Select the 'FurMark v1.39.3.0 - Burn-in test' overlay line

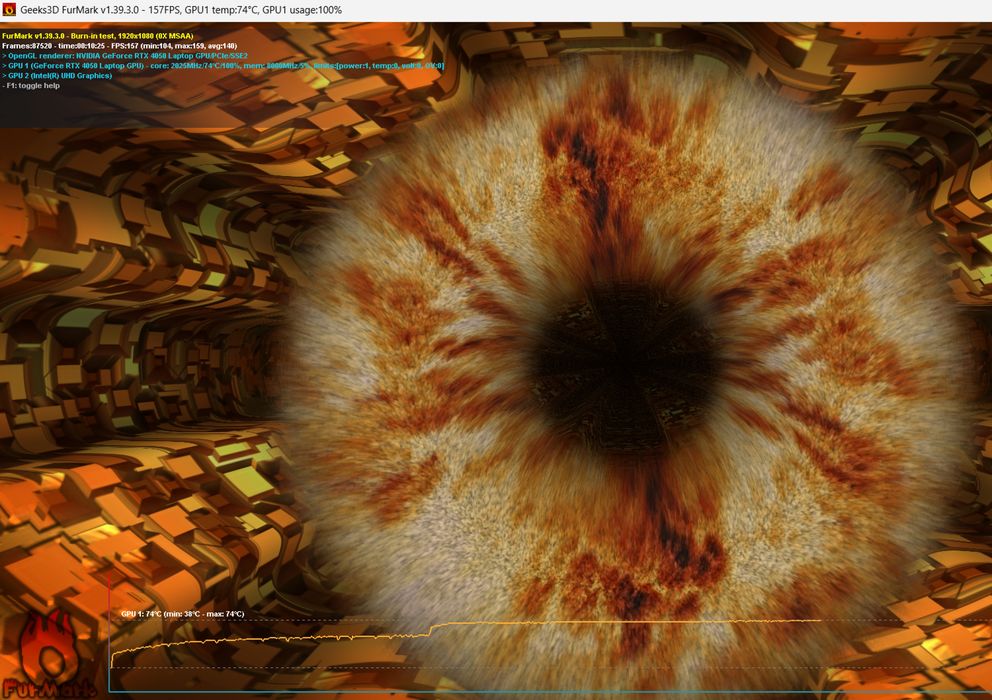(x=97, y=36)
